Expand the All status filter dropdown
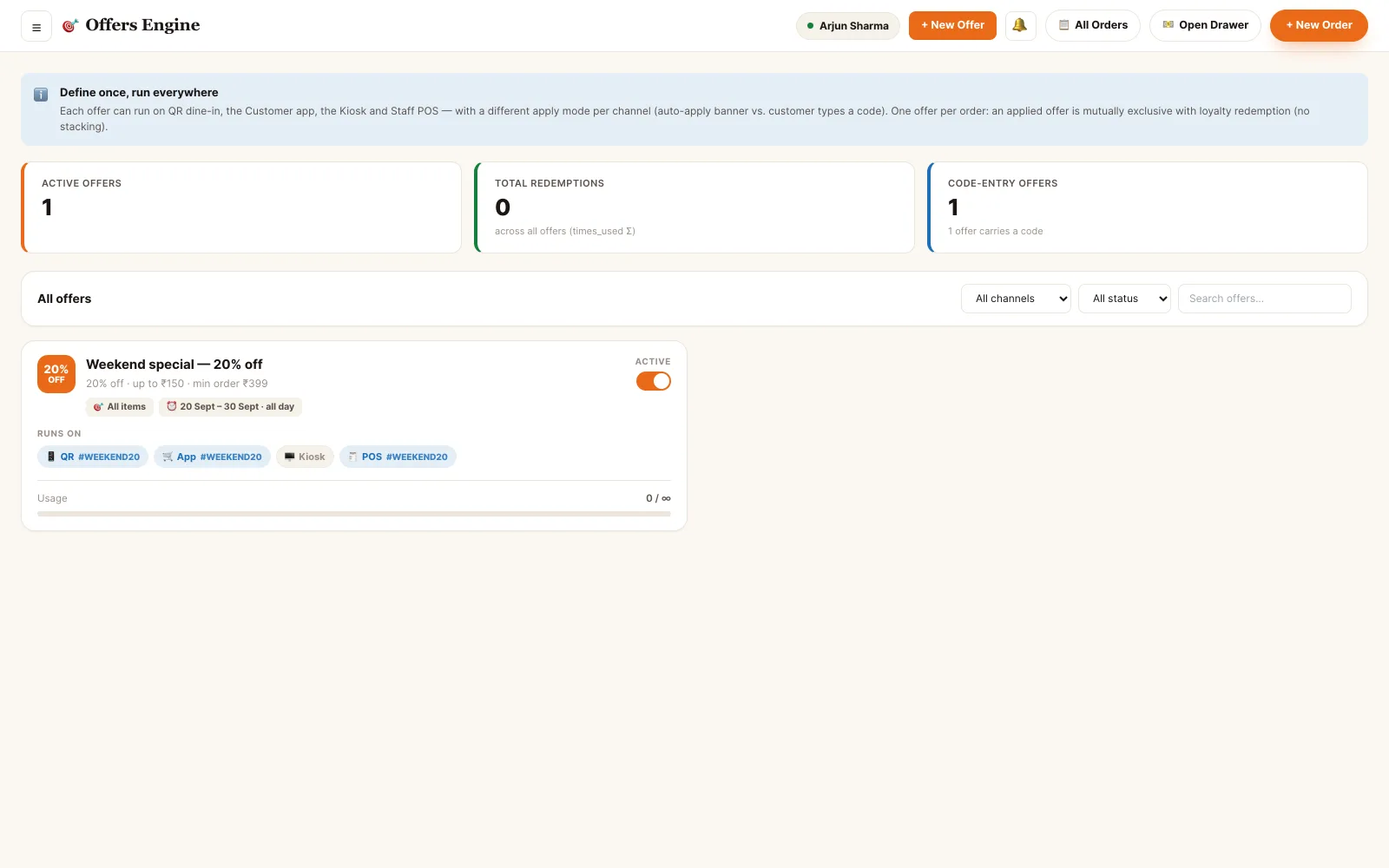Image resolution: width=1389 pixels, height=868 pixels. pyautogui.click(x=1124, y=299)
